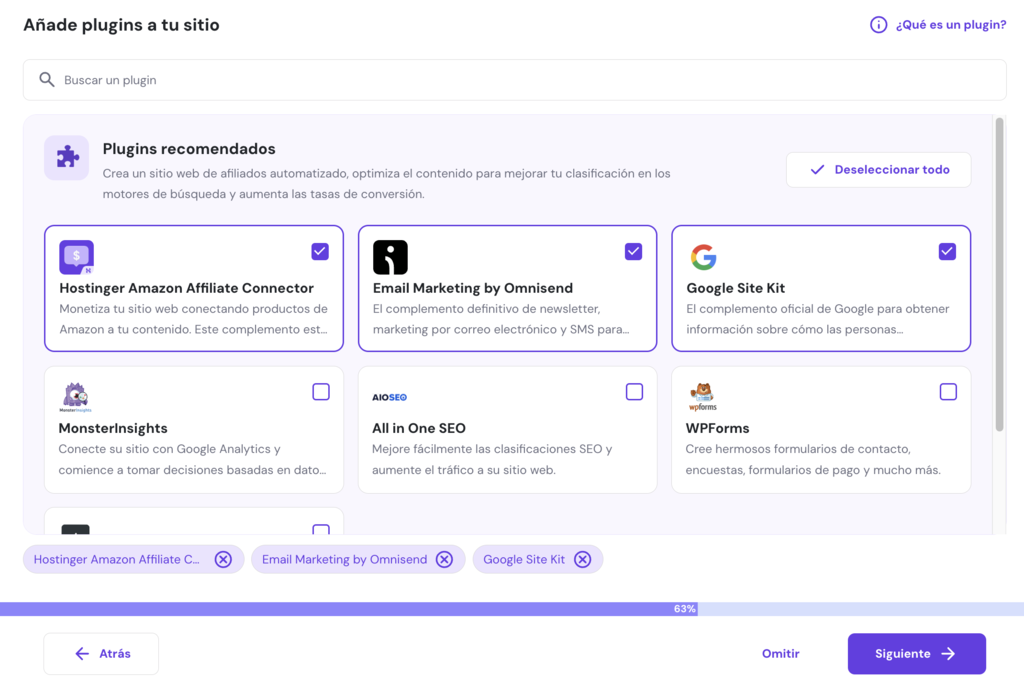Click the Plugins recomendados heading

click(189, 149)
